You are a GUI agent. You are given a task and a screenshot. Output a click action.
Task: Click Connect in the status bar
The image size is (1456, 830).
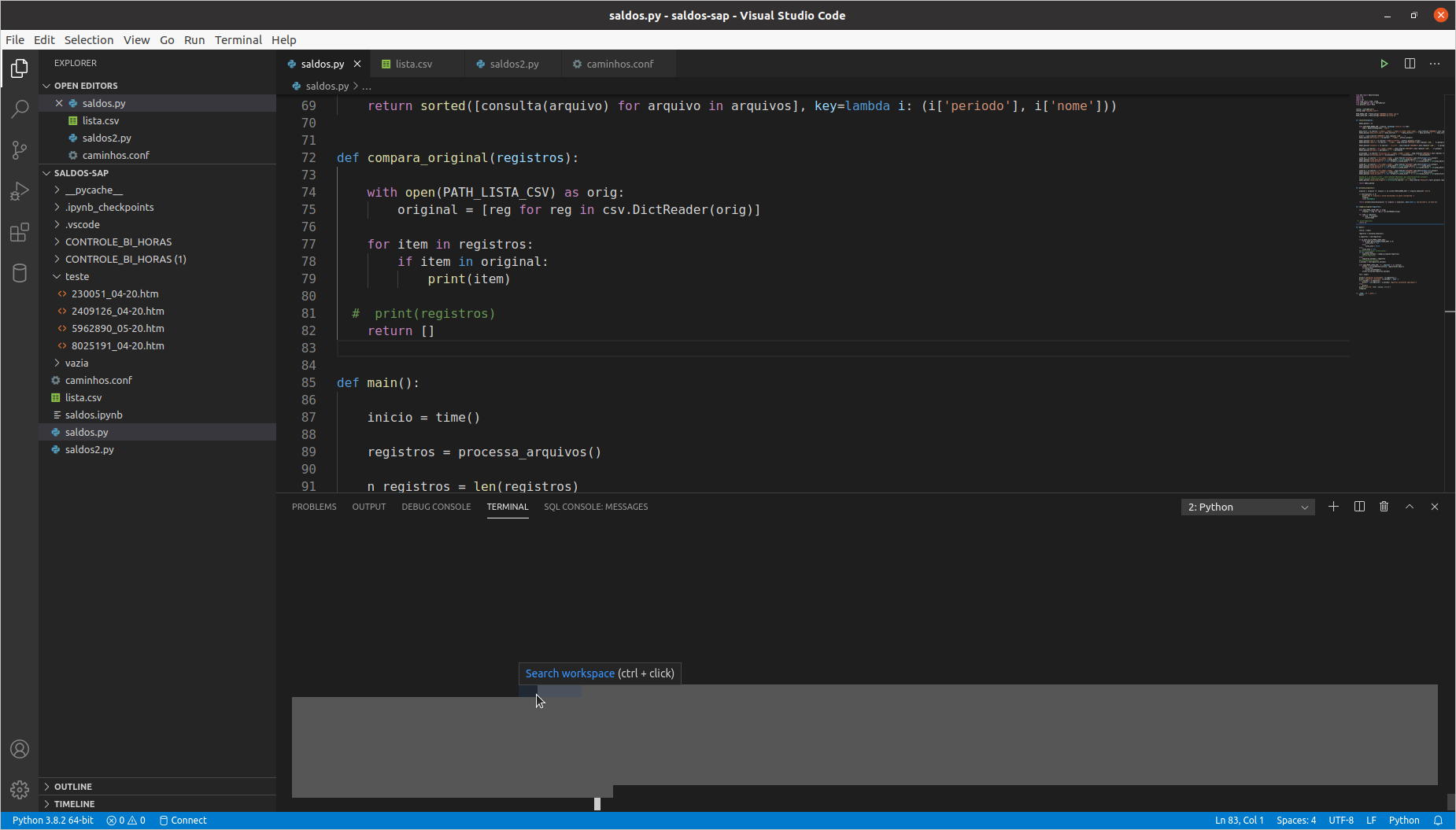(183, 820)
